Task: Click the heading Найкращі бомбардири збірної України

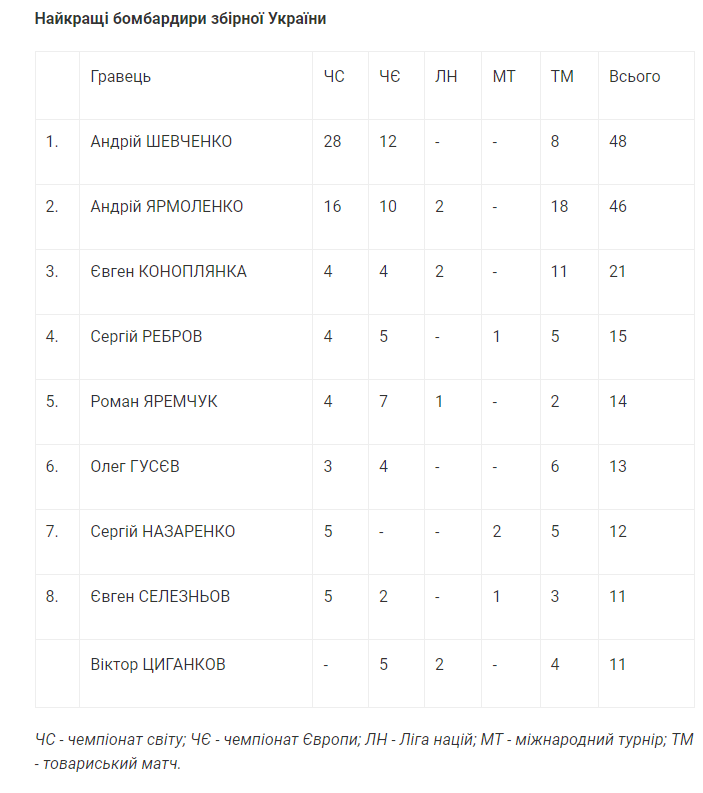Action: (x=180, y=19)
